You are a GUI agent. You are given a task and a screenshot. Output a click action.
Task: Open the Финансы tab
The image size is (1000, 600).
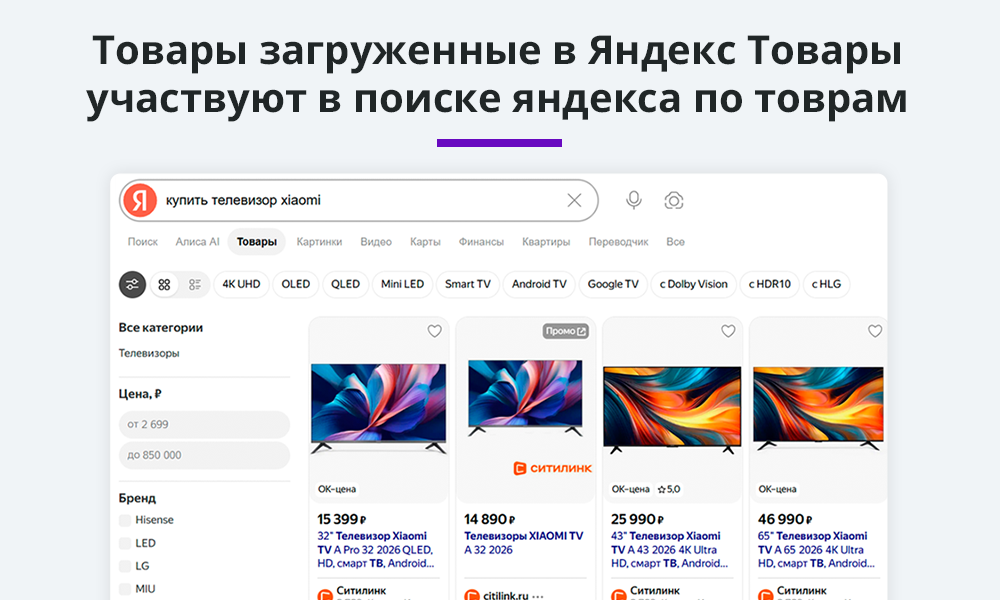point(481,242)
